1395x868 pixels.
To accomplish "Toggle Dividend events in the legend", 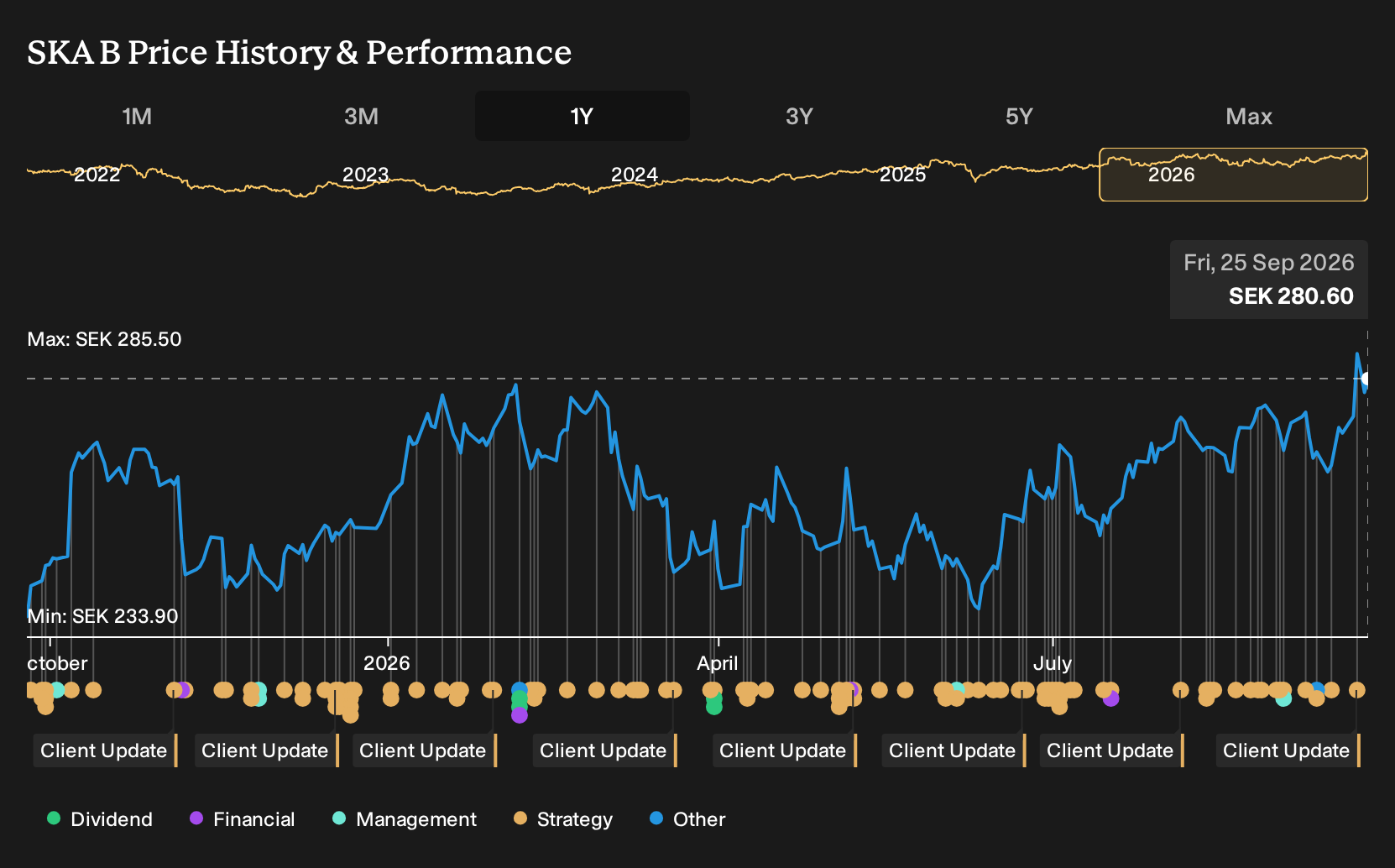I will click(x=100, y=819).
